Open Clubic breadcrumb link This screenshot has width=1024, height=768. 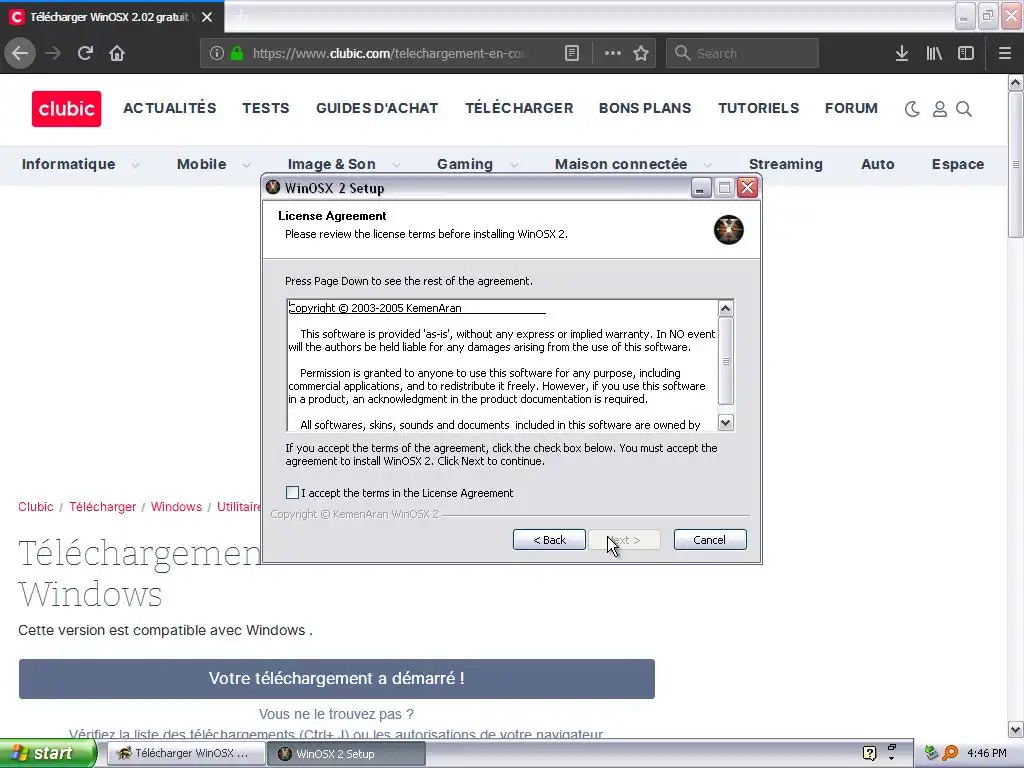tap(36, 507)
